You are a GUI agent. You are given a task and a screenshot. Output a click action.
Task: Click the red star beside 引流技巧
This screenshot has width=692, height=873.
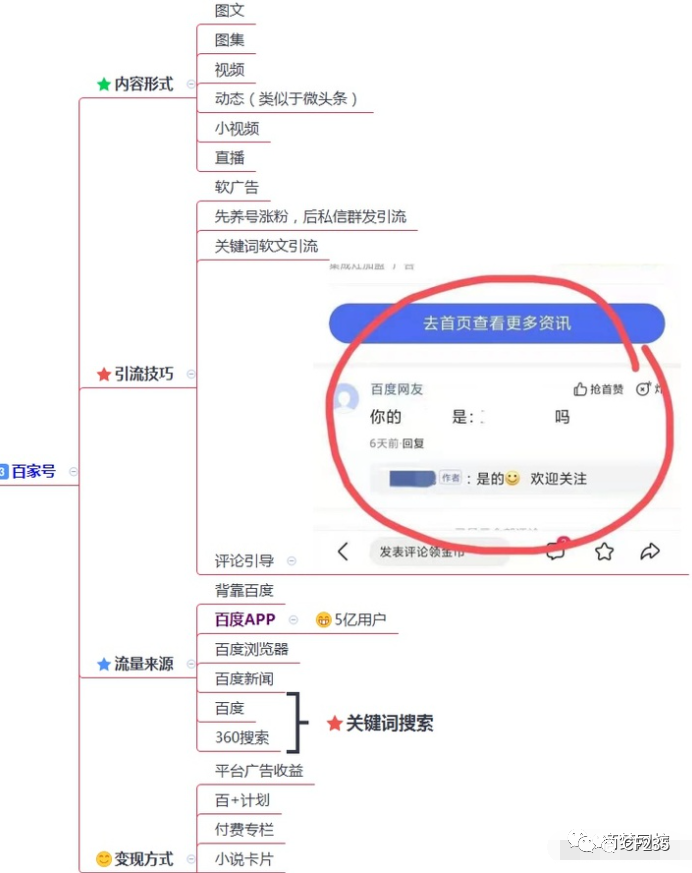[104, 374]
